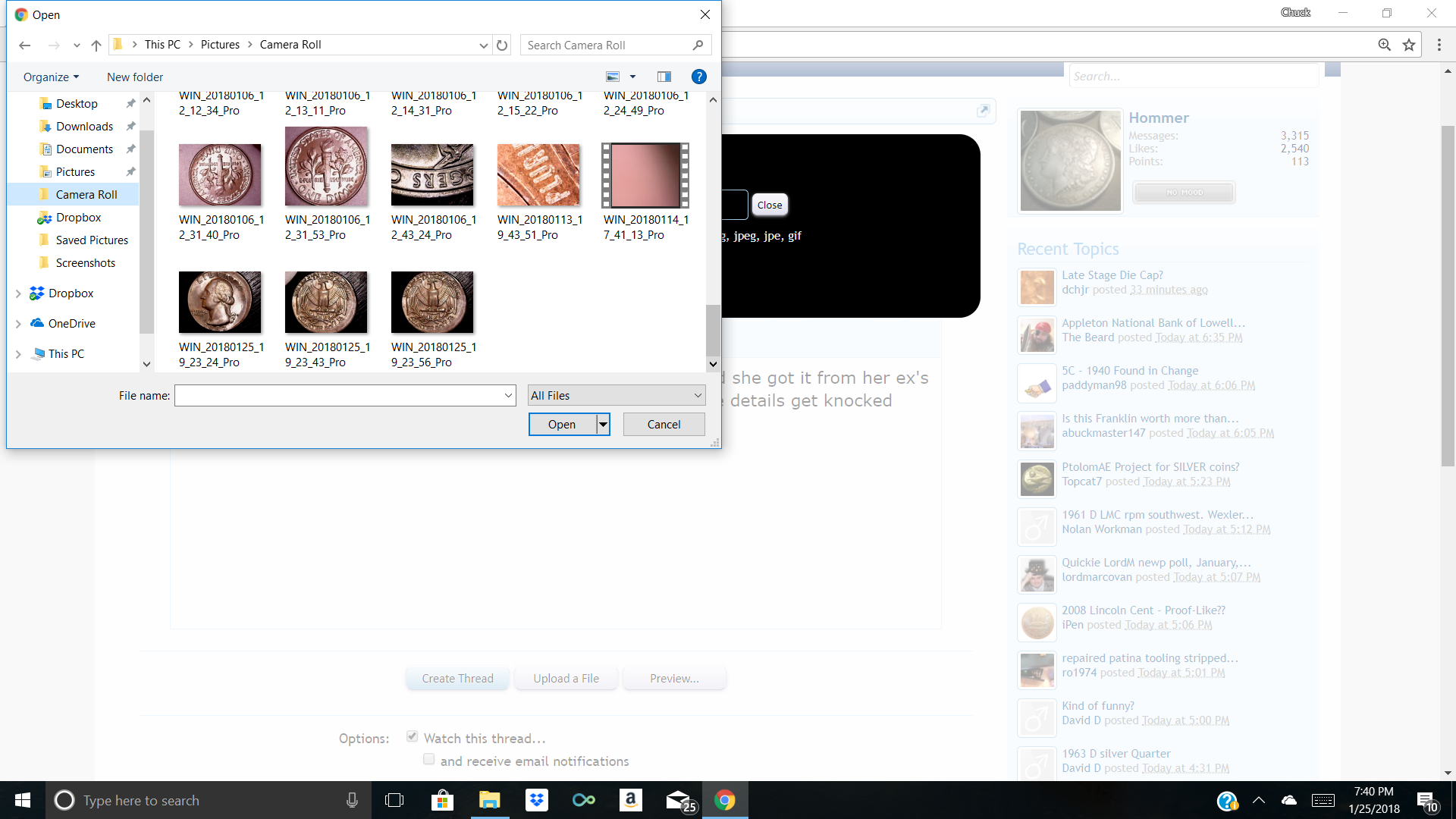The height and width of the screenshot is (819, 1456).
Task: Click the Chrome zoom magnifier icon
Action: [x=1385, y=45]
